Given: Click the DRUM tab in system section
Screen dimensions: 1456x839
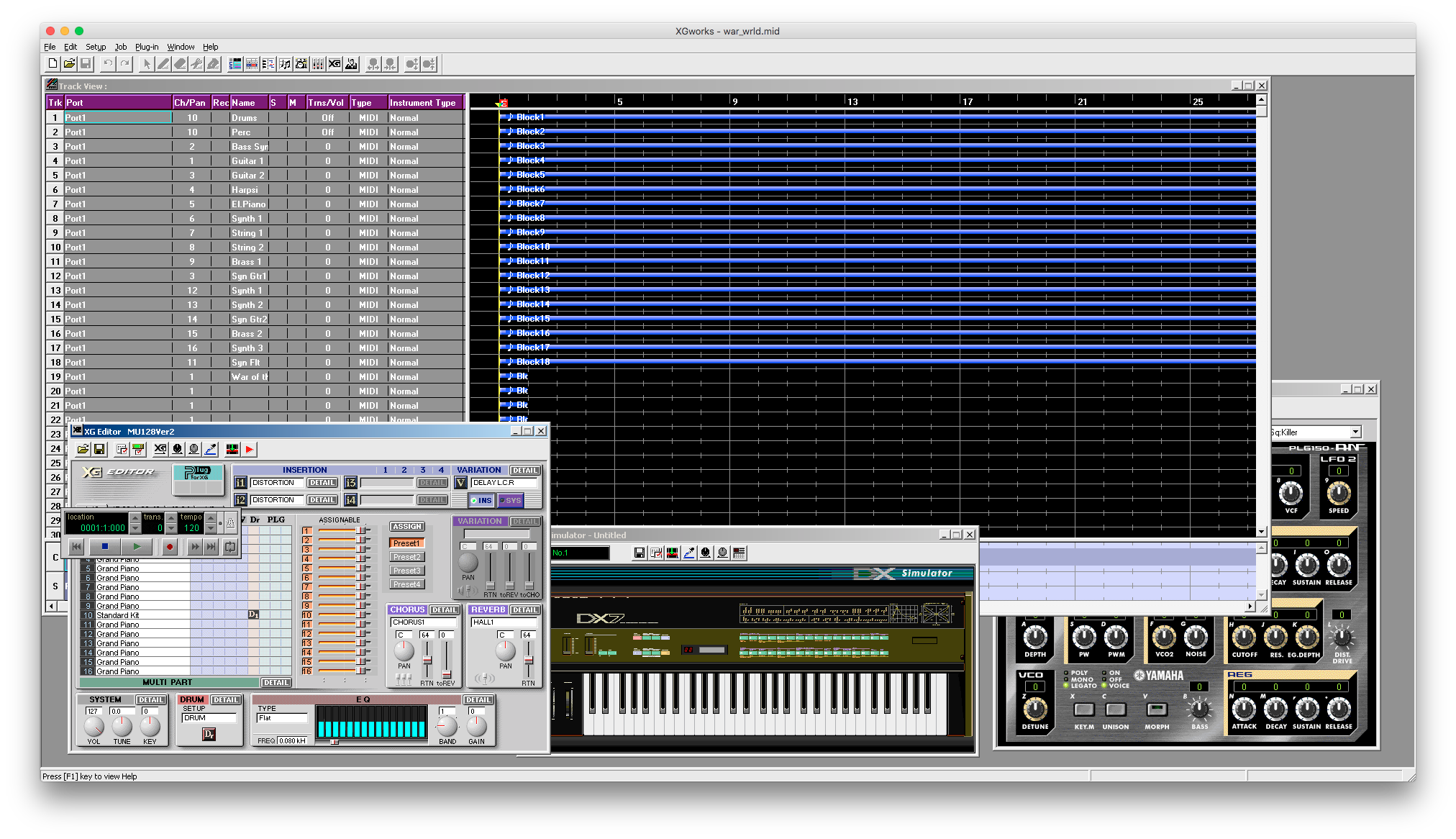Looking at the screenshot, I should click(x=193, y=697).
